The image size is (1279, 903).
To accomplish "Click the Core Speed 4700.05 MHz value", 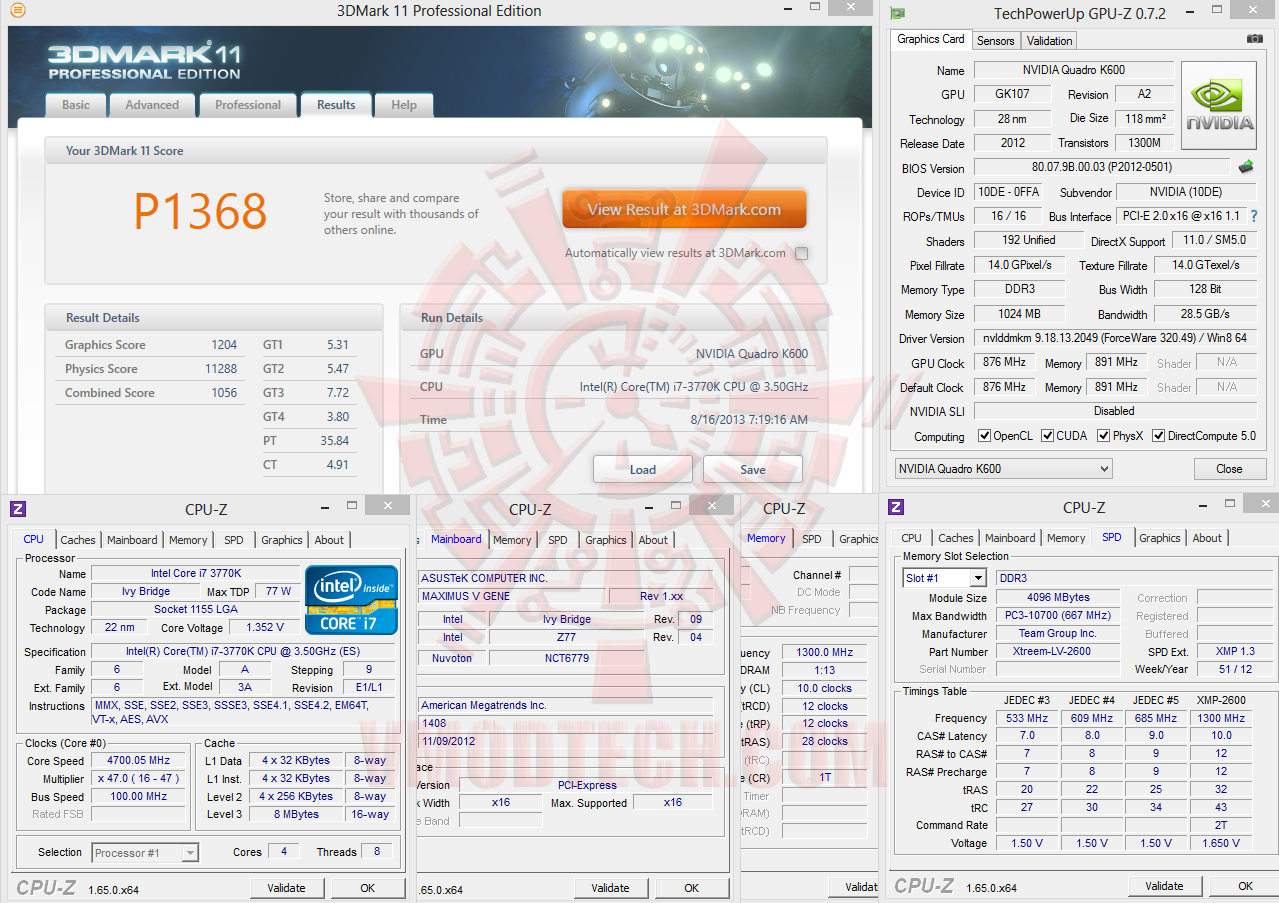I will [x=139, y=760].
